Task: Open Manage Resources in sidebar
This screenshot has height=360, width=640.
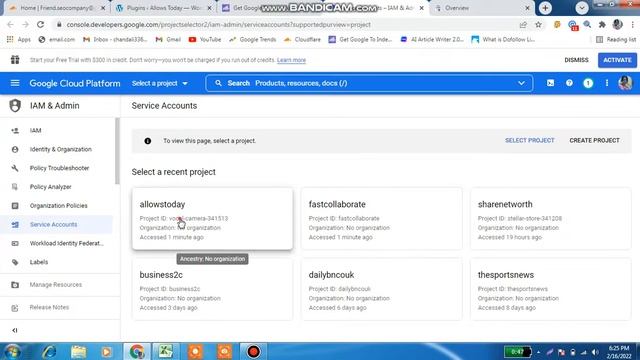Action: tap(56, 284)
